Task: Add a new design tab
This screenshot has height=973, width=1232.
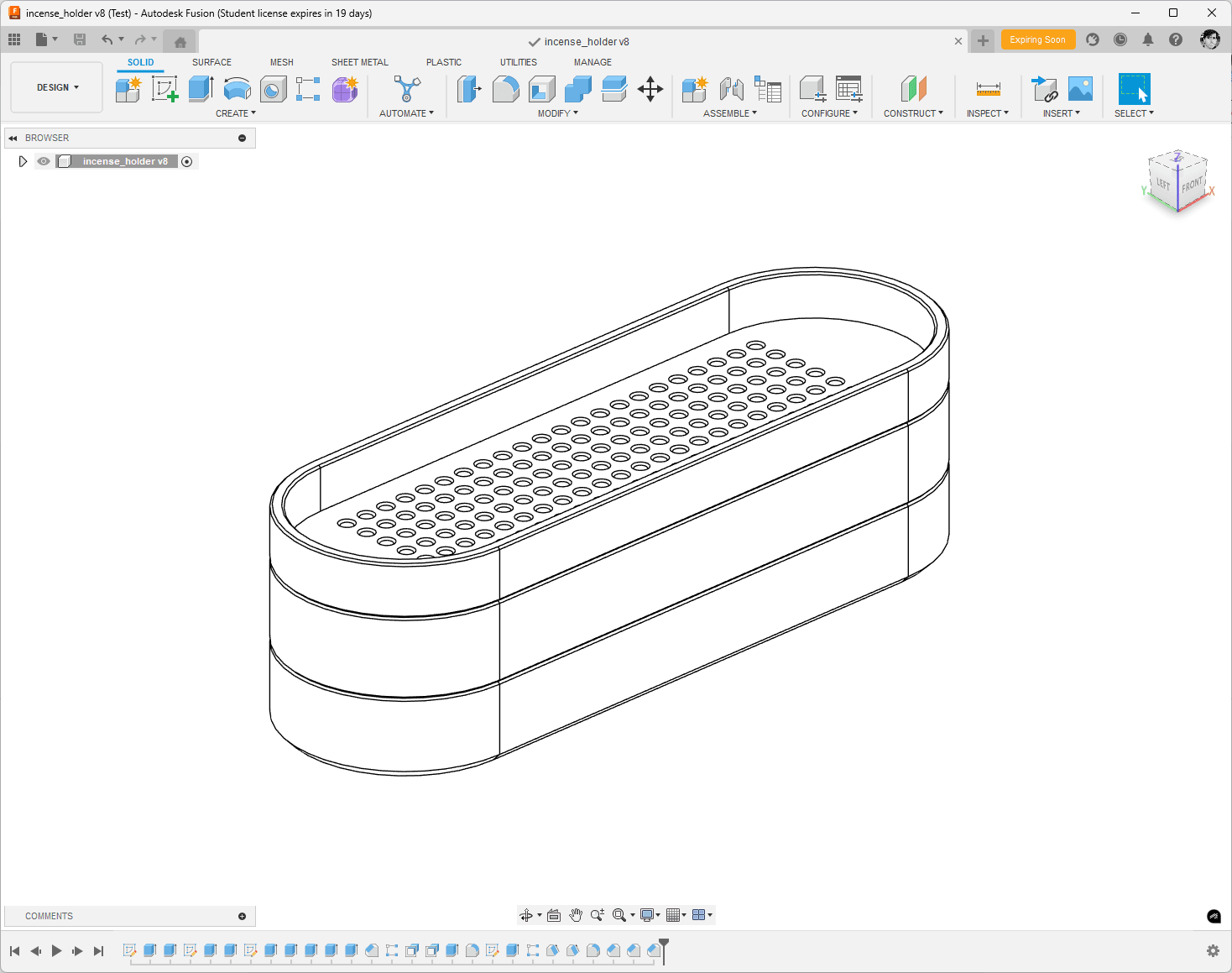Action: (983, 40)
